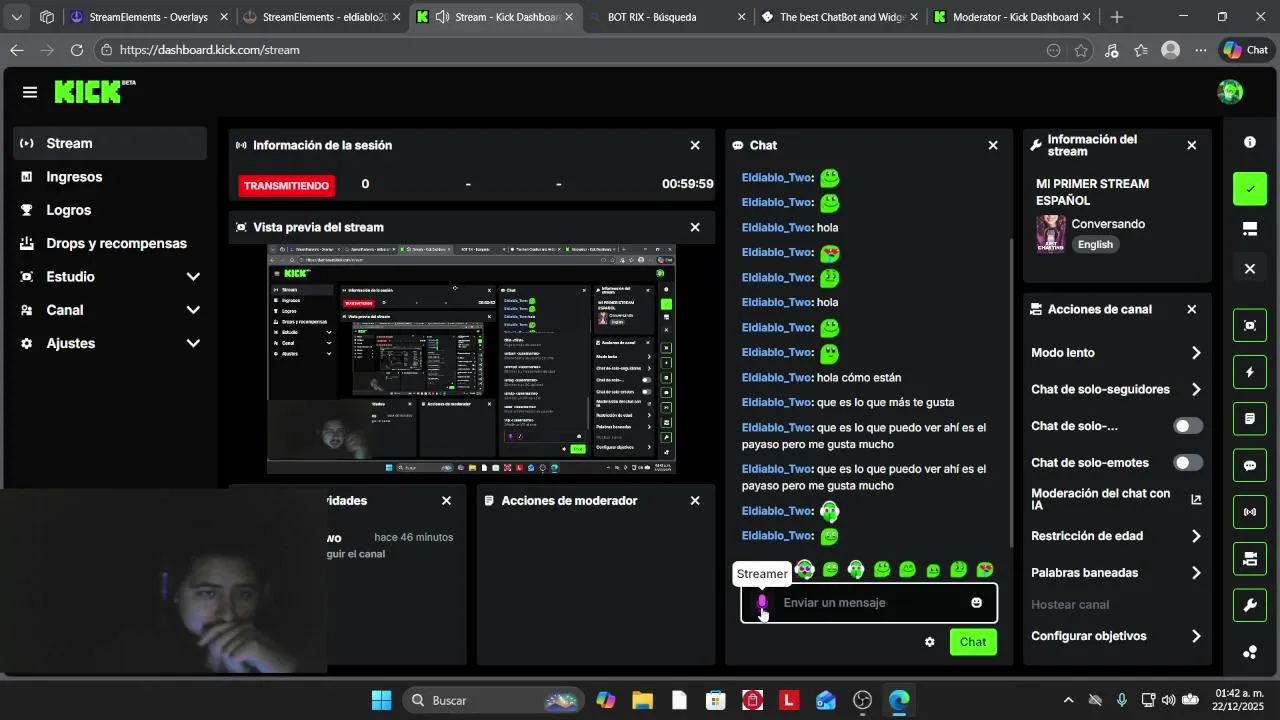Select Stream in left menu

(x=110, y=143)
